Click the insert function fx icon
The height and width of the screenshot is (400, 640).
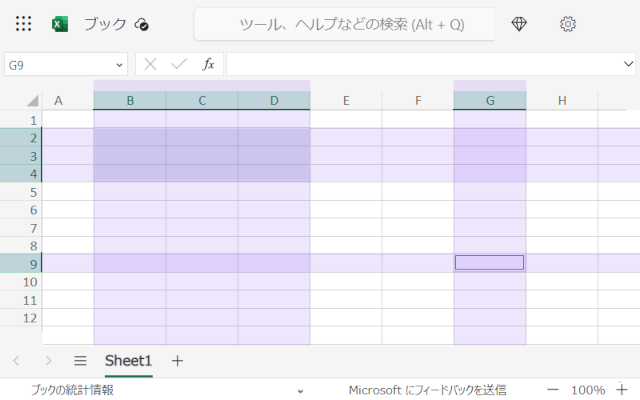click(208, 64)
